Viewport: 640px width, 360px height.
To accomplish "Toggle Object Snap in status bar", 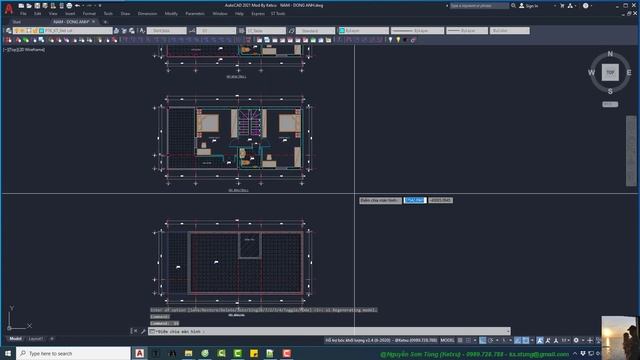I will 526,340.
